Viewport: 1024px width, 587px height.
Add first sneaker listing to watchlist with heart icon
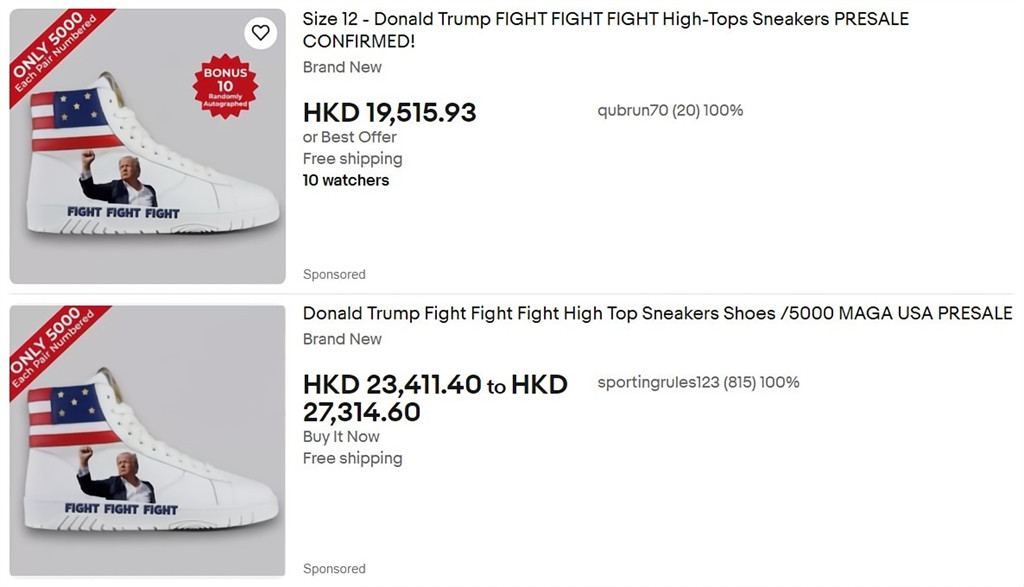(260, 33)
